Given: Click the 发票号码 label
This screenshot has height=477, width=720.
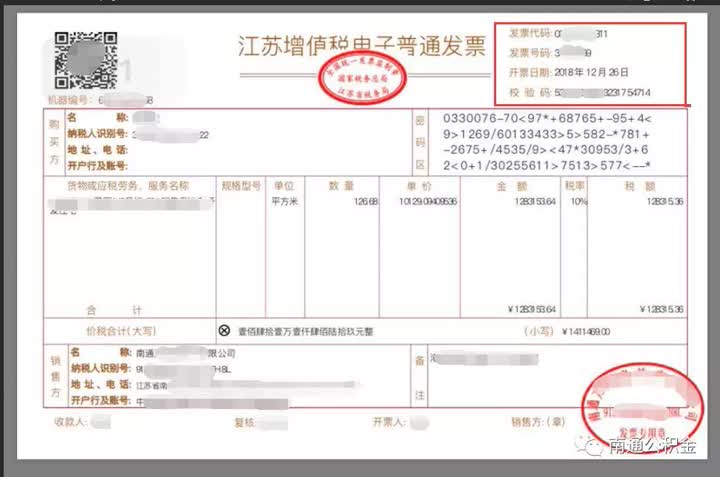Looking at the screenshot, I should click(x=530, y=53).
